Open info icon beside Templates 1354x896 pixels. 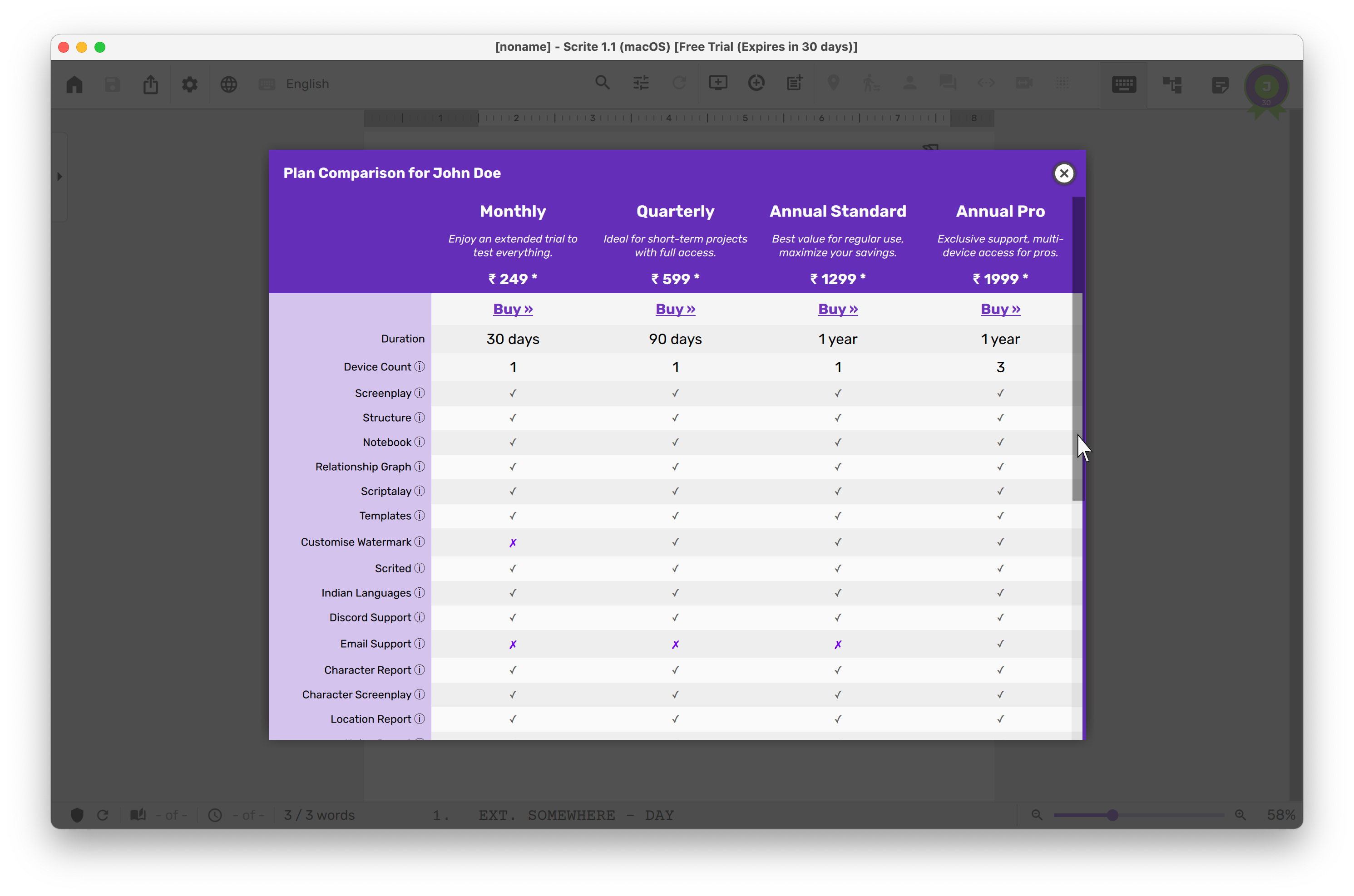tap(420, 516)
